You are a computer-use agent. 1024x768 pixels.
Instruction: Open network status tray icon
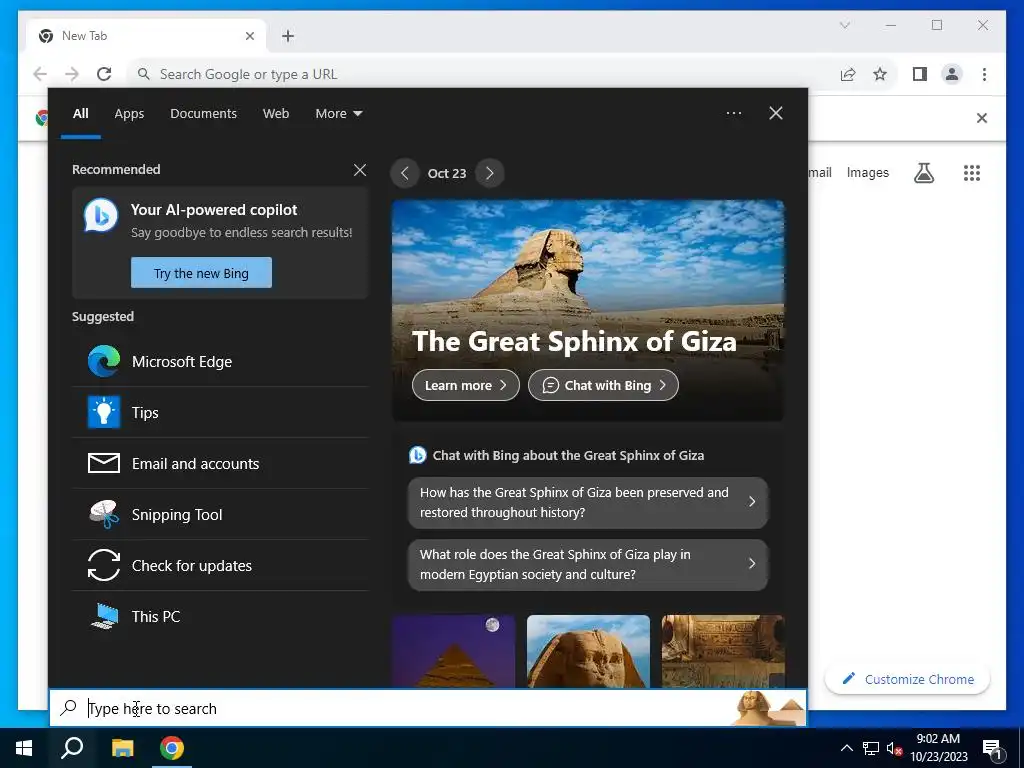(x=871, y=748)
